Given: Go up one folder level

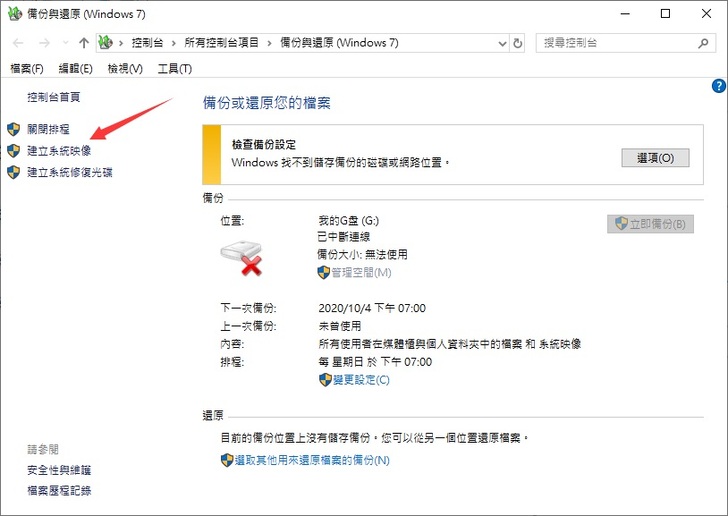Looking at the screenshot, I should (x=84, y=43).
